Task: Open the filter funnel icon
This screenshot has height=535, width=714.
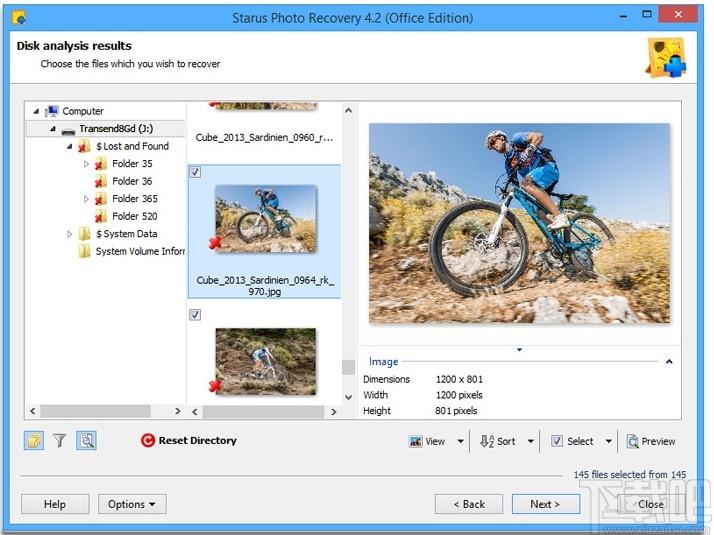Action: pos(60,440)
